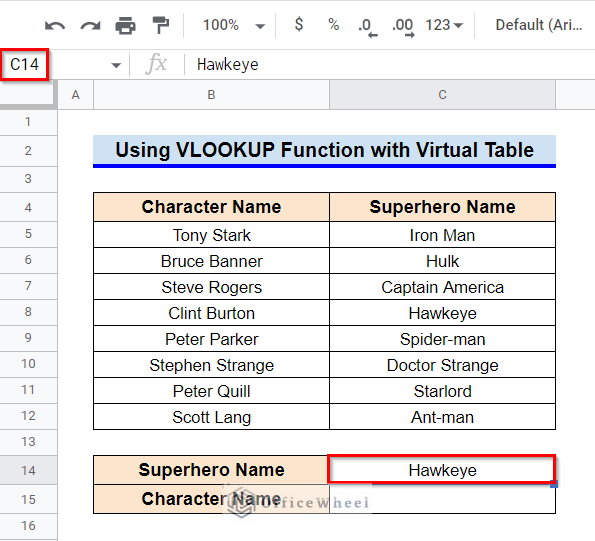Increase decimal places icon

click(403, 27)
